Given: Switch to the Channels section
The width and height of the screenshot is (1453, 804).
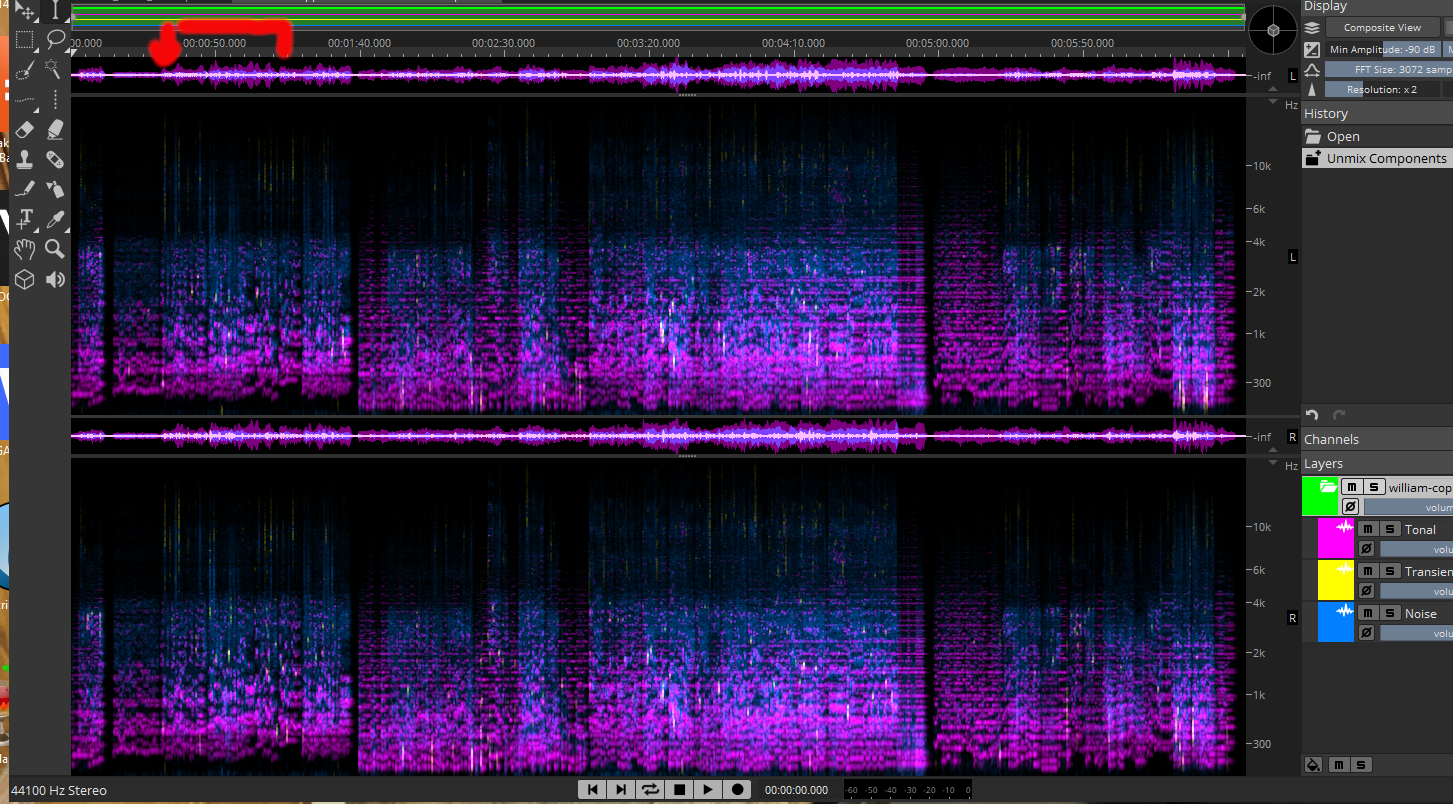Looking at the screenshot, I should (1332, 439).
